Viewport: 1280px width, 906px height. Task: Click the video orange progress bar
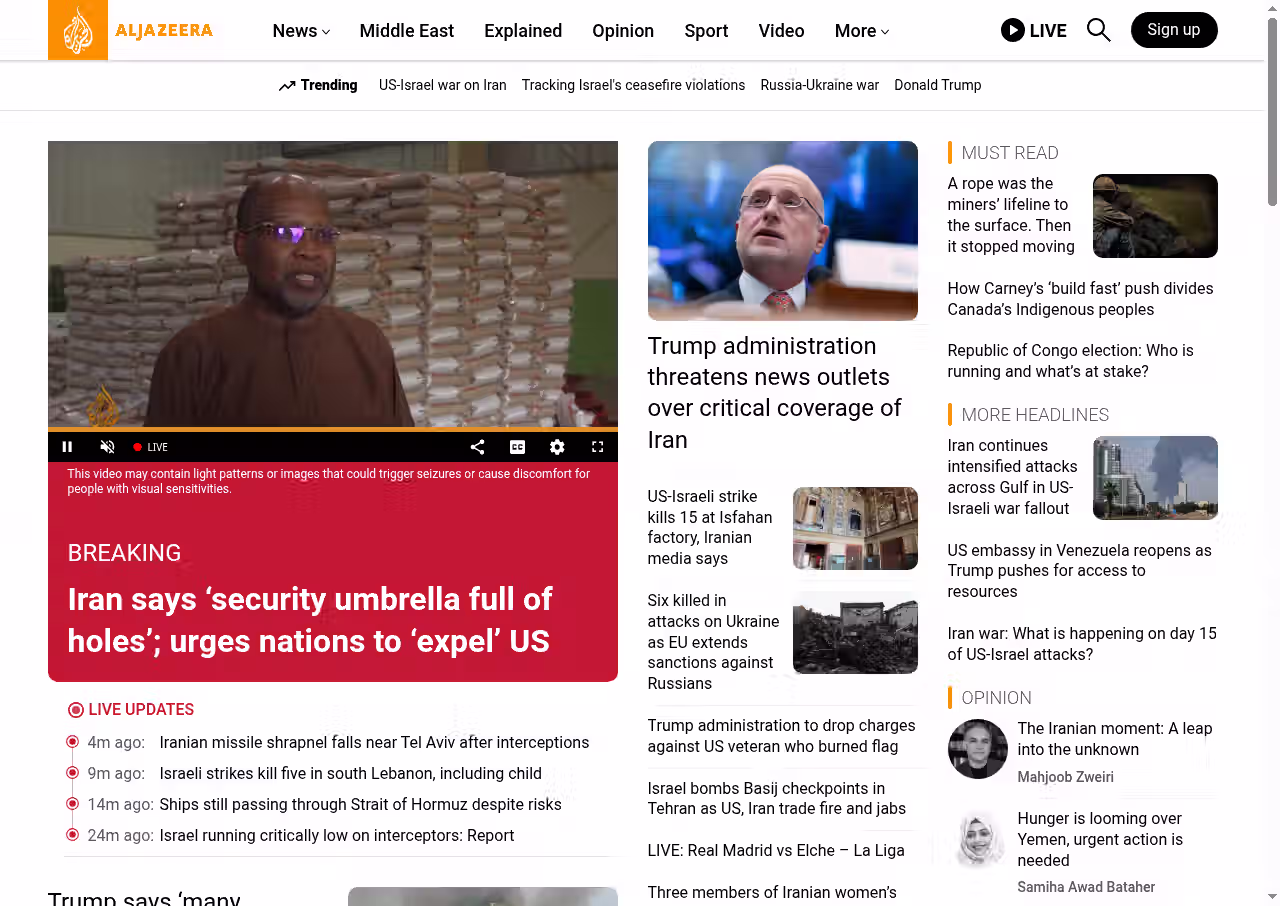[333, 430]
